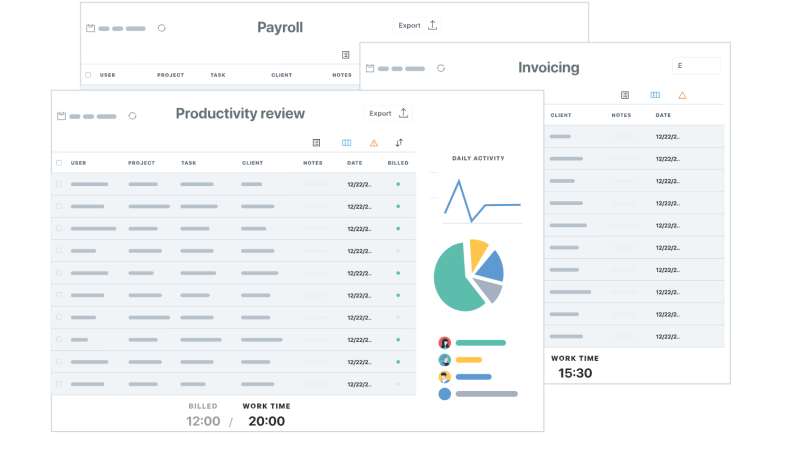Click the upload arrow icon beside Productivity Export
Screen dimensions: 800x459
[404, 113]
